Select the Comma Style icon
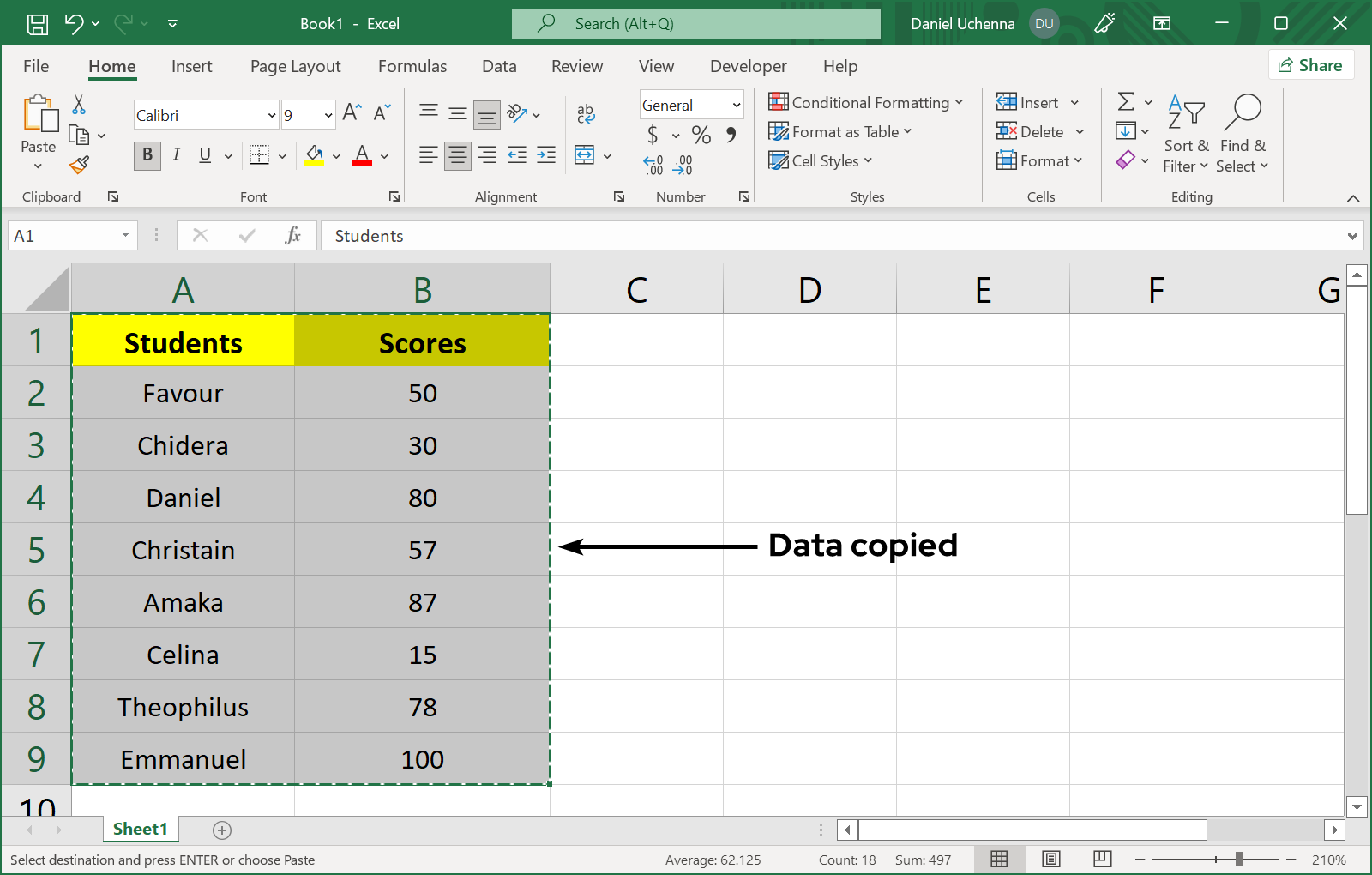Viewport: 1372px width, 875px height. click(x=730, y=136)
